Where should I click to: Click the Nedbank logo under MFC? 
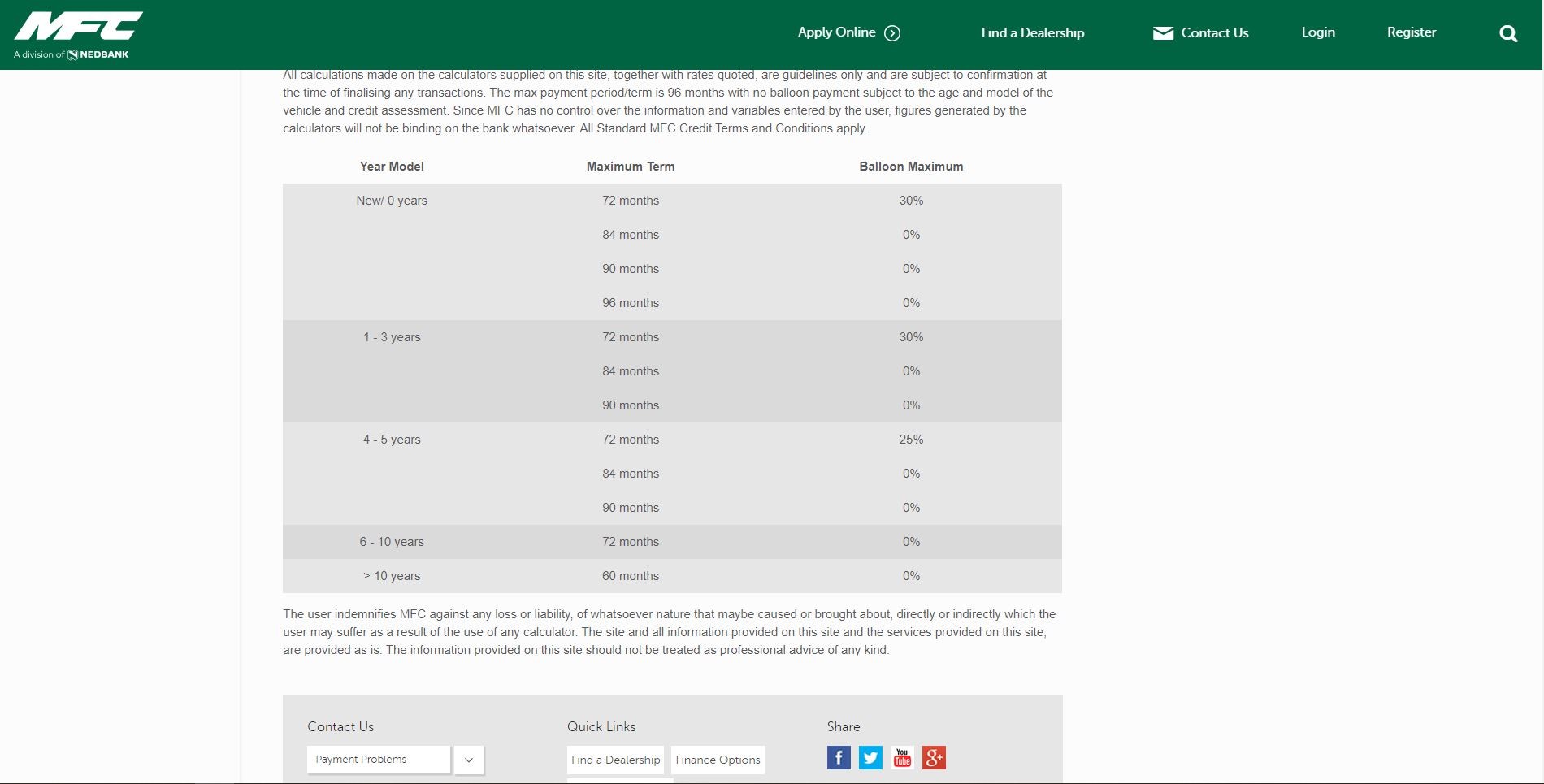98,54
